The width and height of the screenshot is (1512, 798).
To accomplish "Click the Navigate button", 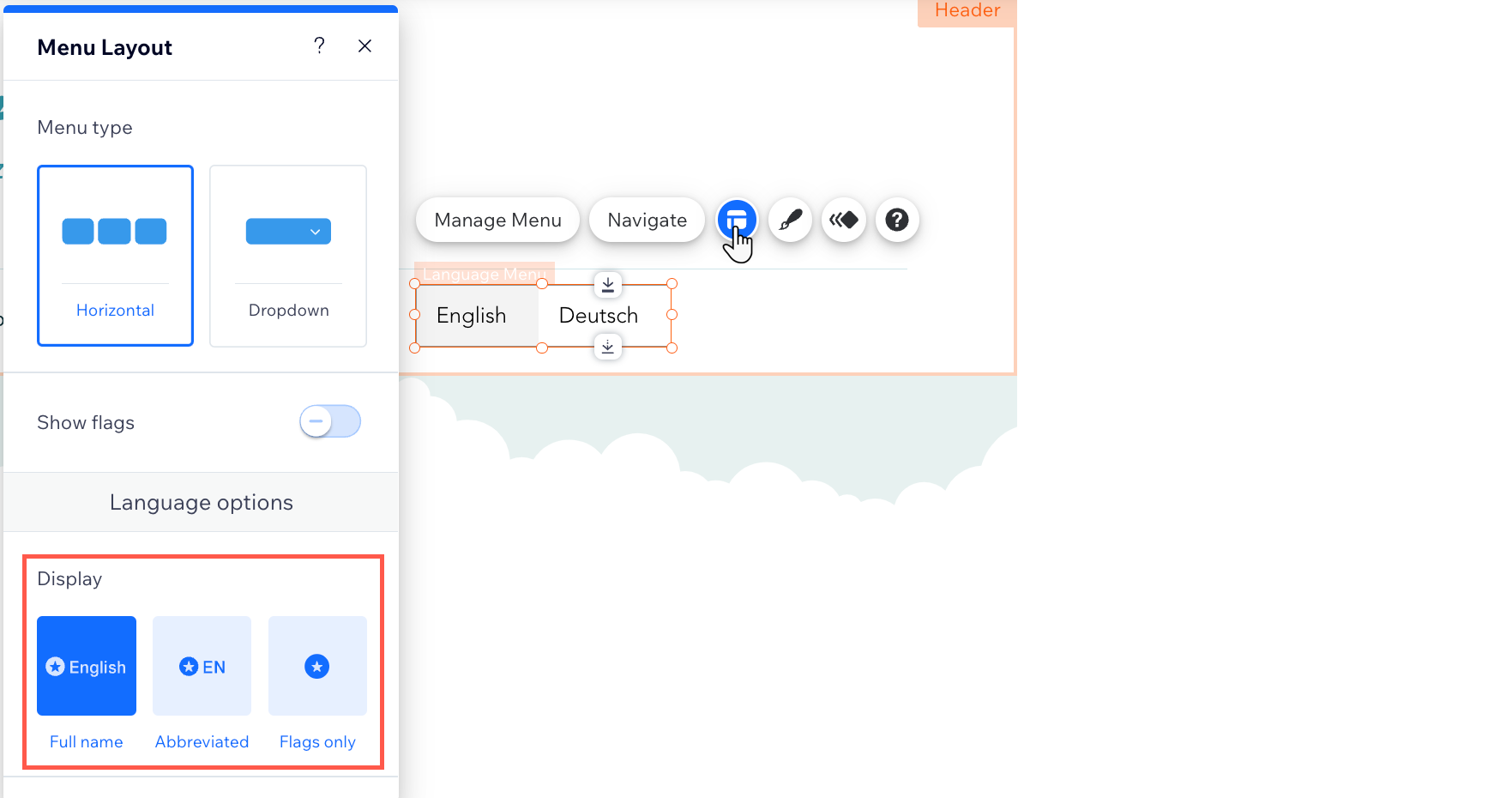I will [647, 221].
